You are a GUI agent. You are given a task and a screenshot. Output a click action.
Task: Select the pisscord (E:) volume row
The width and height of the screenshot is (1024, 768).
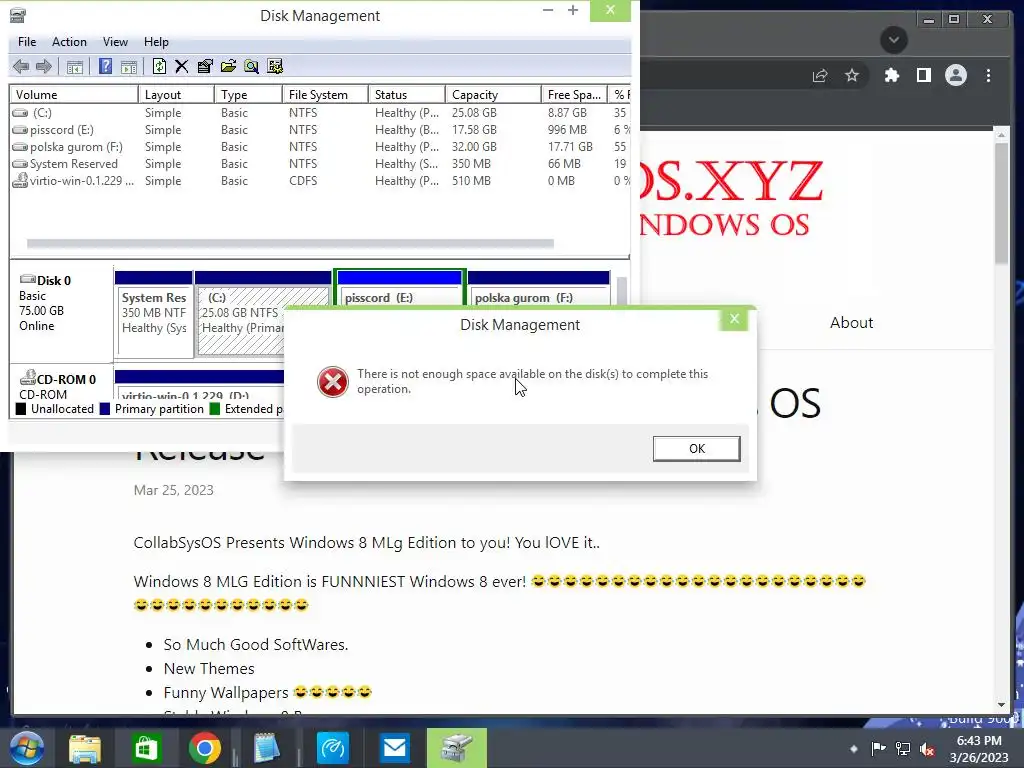tap(320, 130)
